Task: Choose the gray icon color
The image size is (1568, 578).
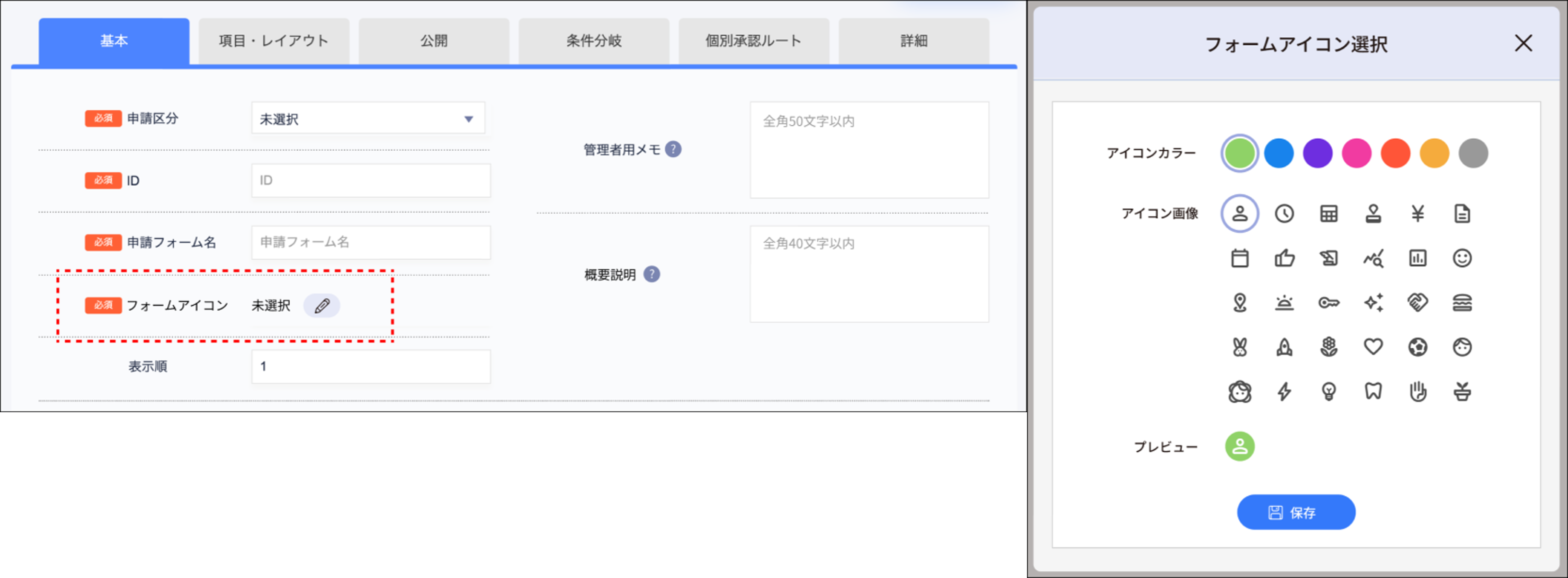Action: [x=1474, y=153]
